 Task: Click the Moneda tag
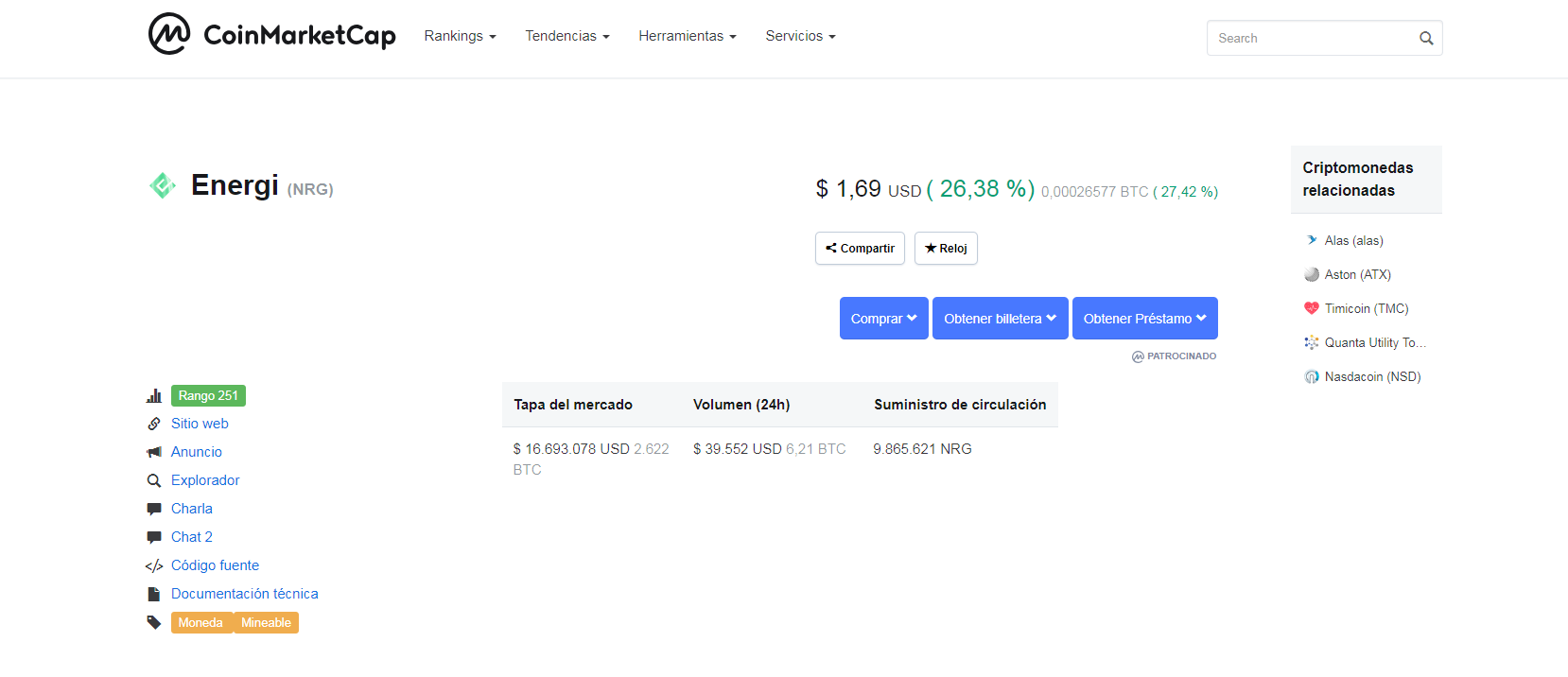click(x=201, y=623)
